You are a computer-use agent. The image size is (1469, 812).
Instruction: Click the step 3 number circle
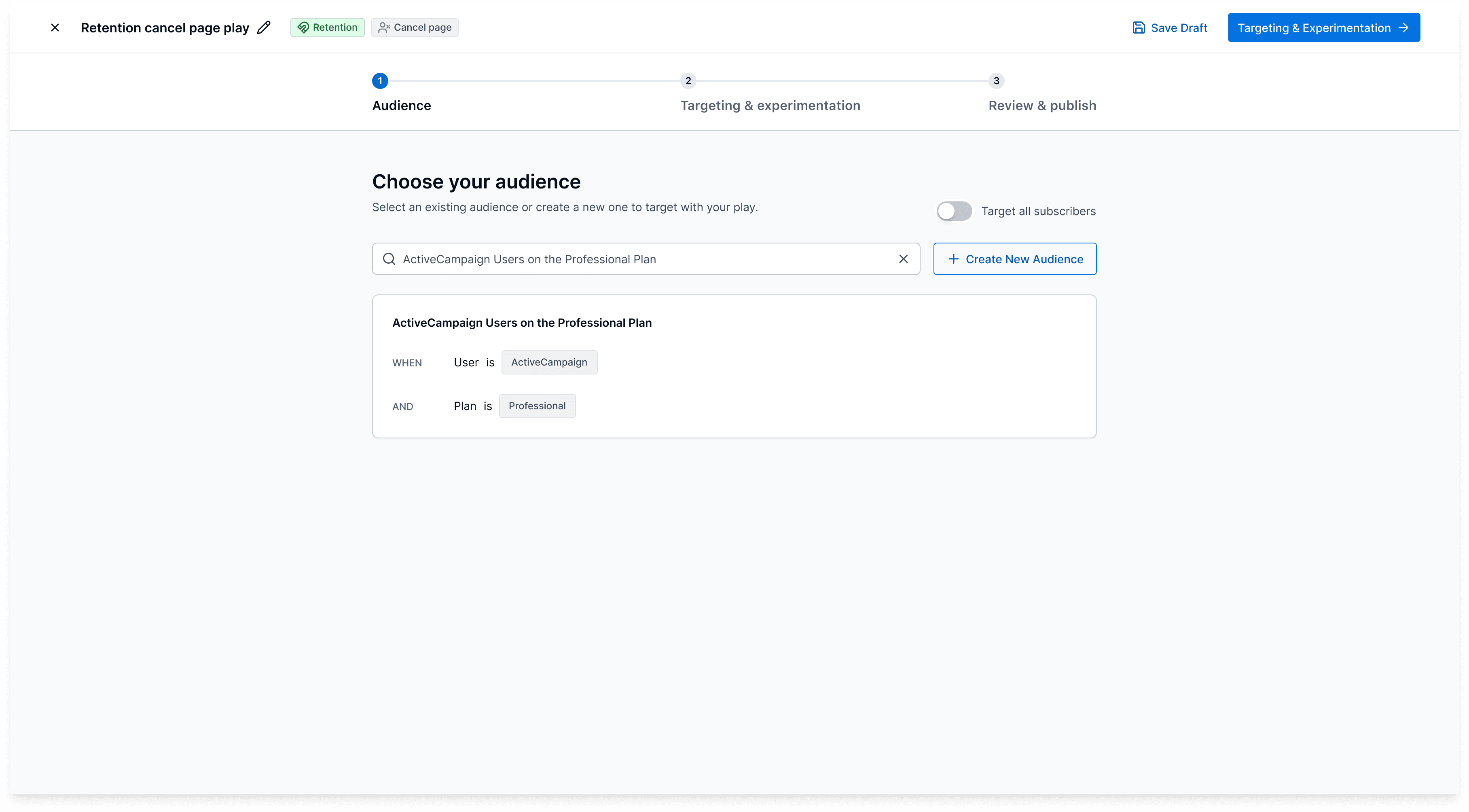[x=996, y=81]
